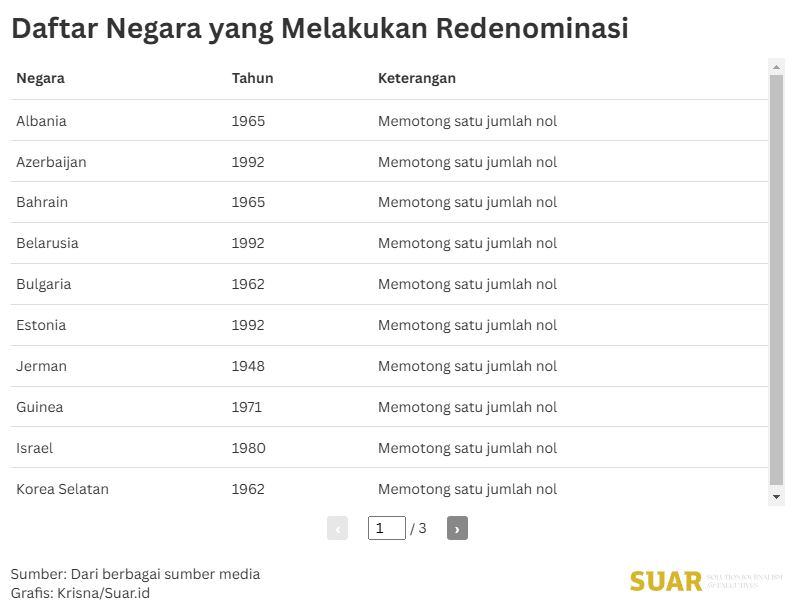Click the Israel 1980 year cell
This screenshot has width=795, height=612.
click(248, 448)
